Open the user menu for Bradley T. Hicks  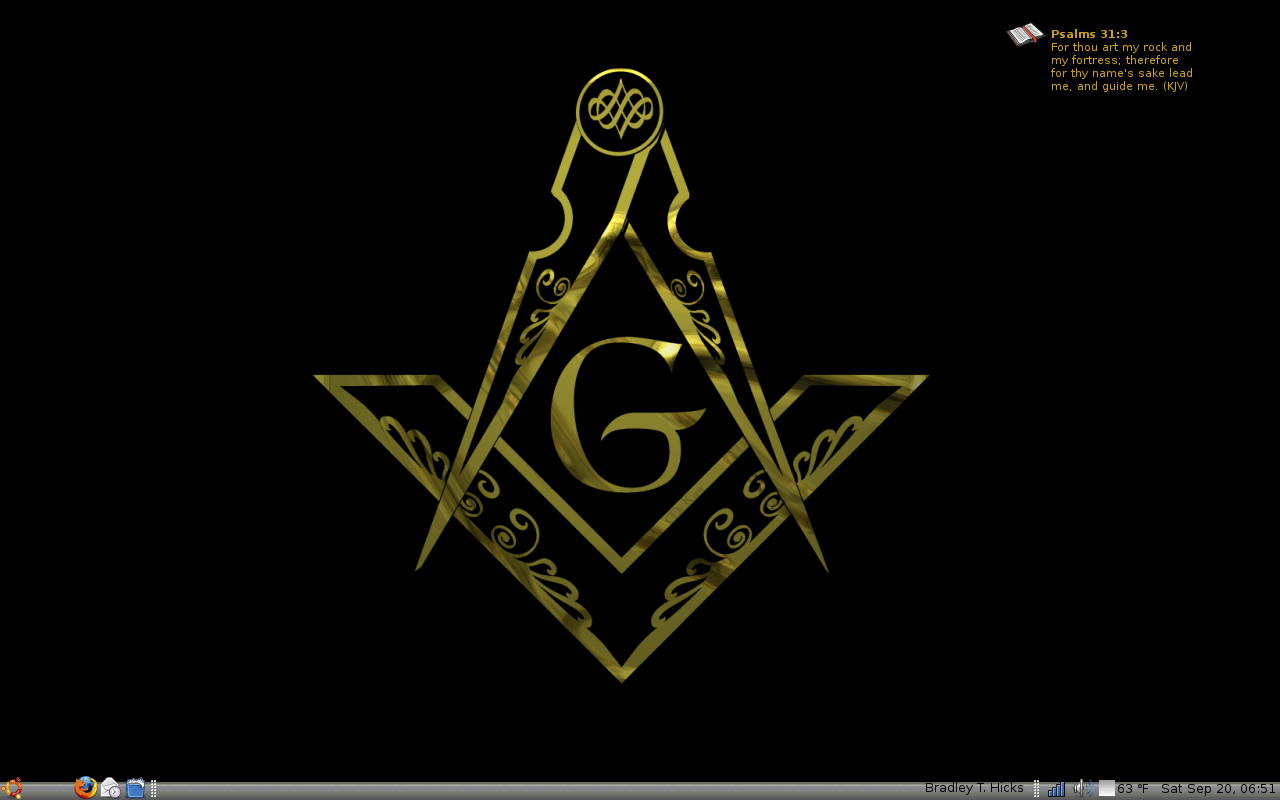coord(974,787)
